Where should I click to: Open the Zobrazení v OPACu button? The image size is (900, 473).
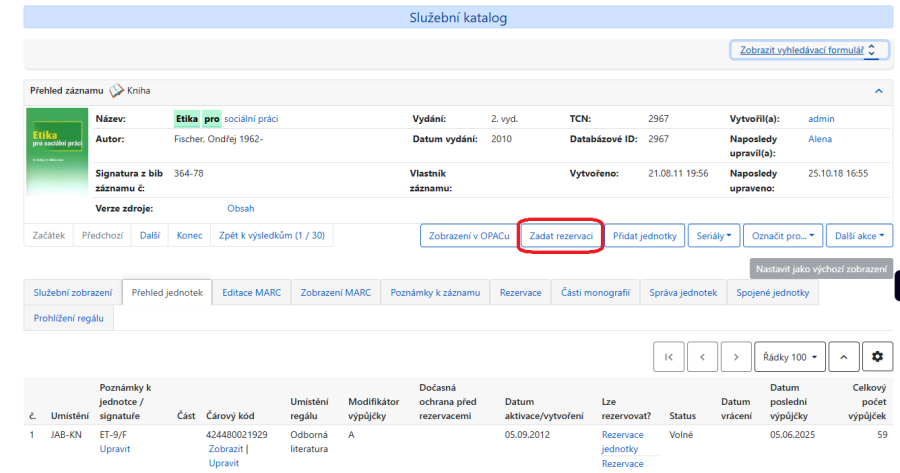469,235
